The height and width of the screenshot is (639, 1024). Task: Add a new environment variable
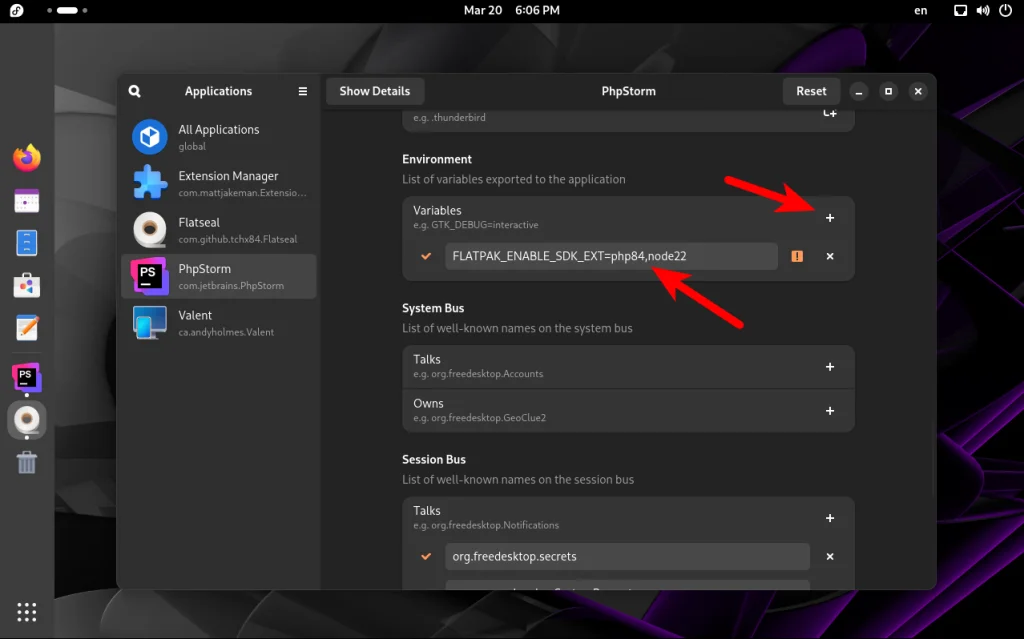pos(830,217)
